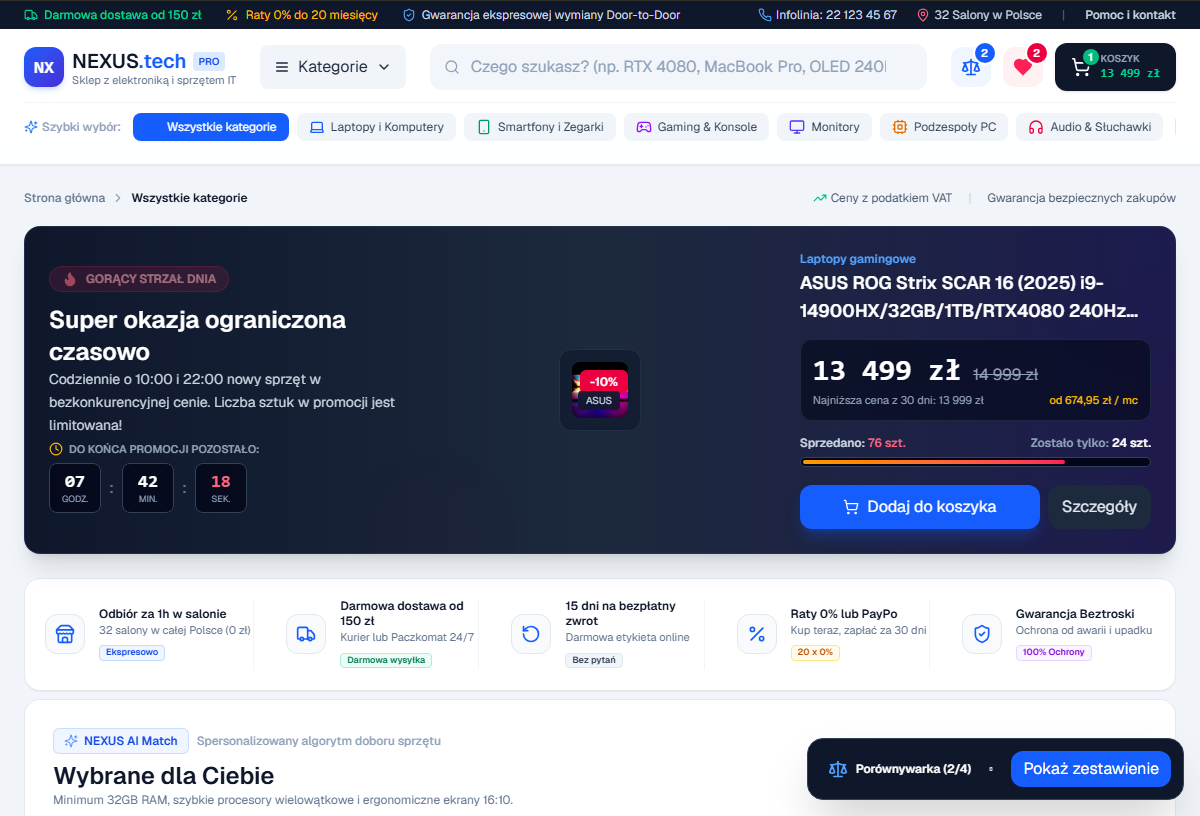Focus the product search field
Image resolution: width=1200 pixels, height=816 pixels.
tap(678, 67)
